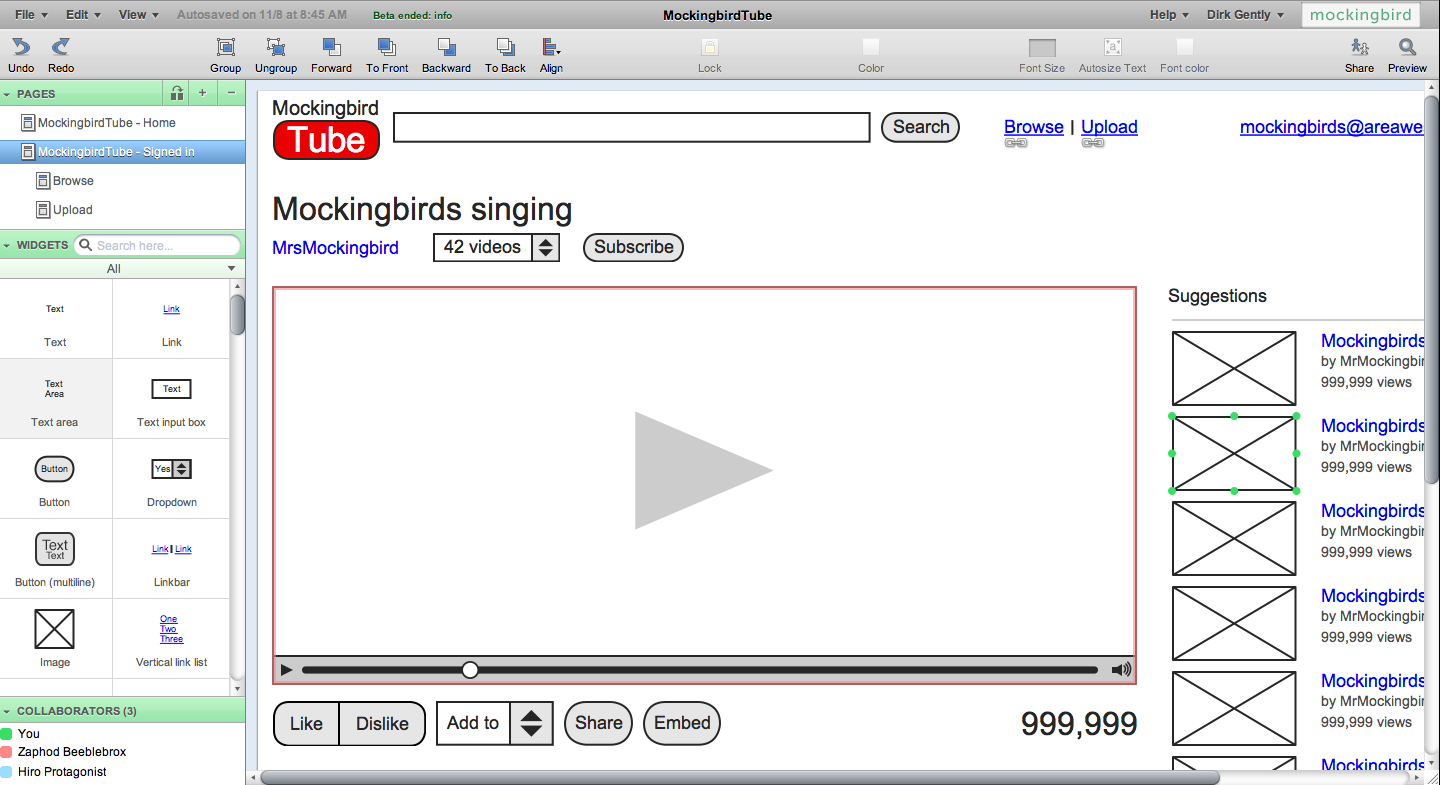This screenshot has width=1440, height=785.
Task: Collapse the Widgets panel
Action: click(8, 245)
